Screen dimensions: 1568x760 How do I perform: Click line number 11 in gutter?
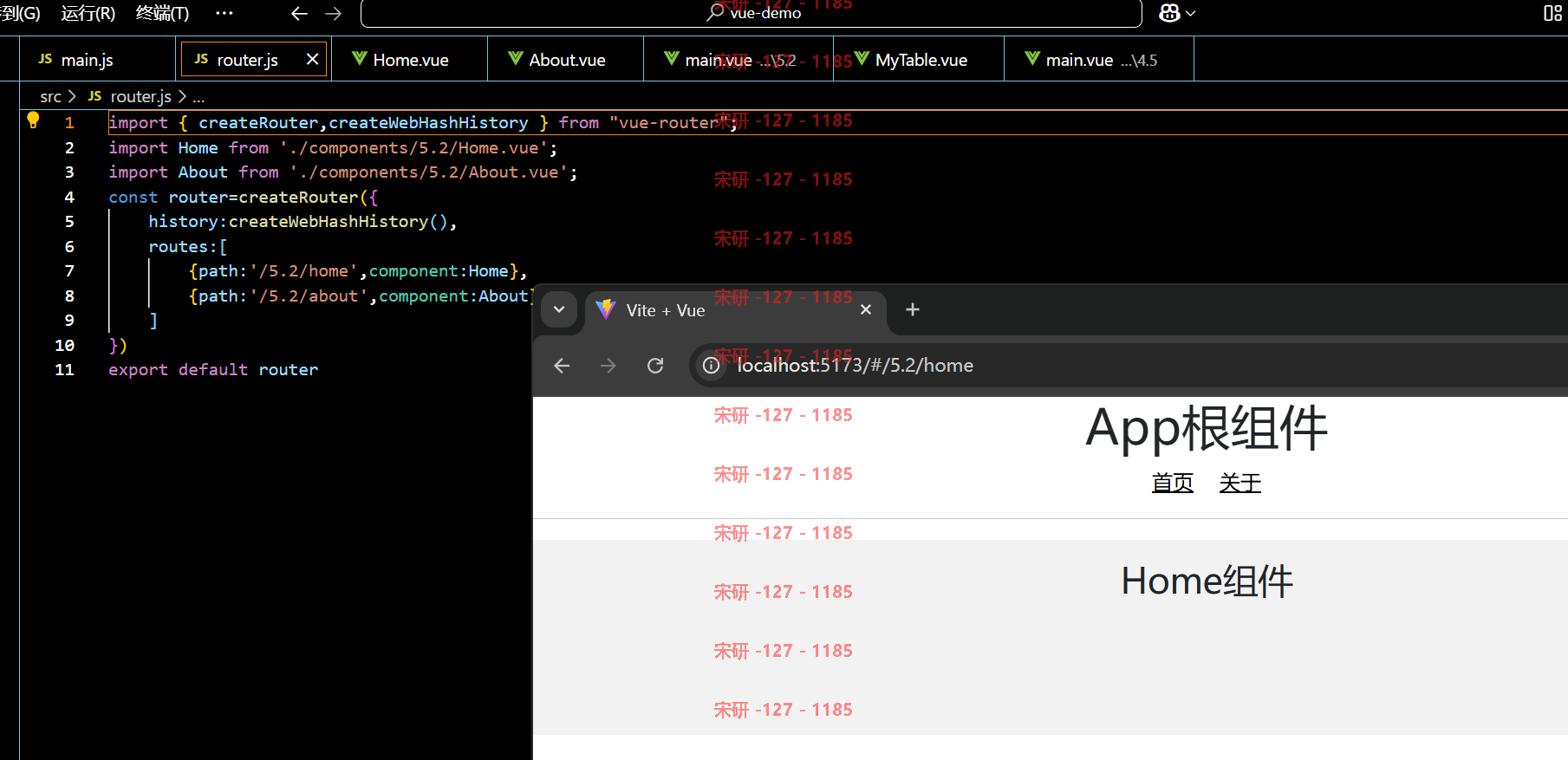[x=65, y=369]
